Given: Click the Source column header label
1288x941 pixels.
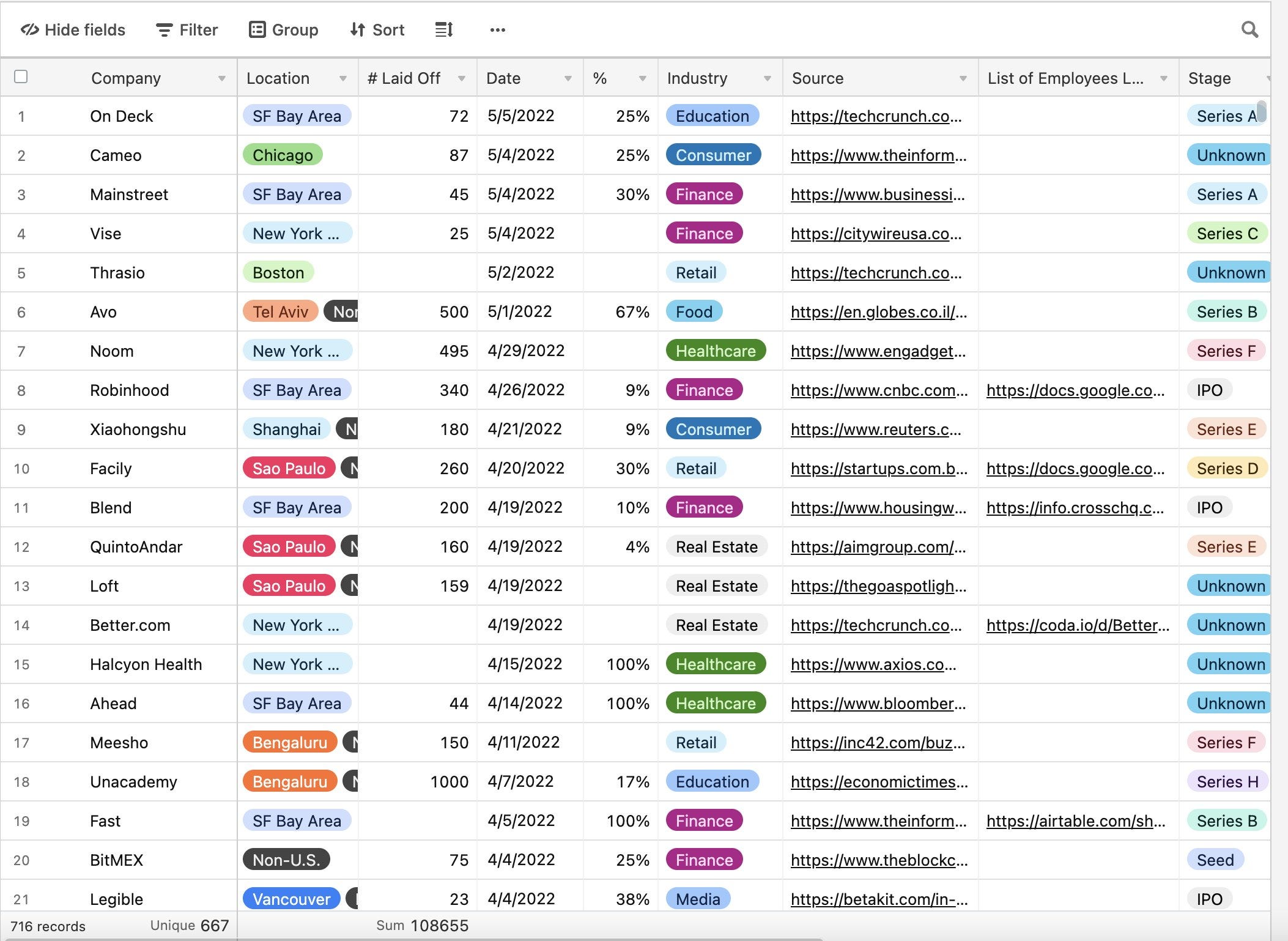Looking at the screenshot, I should (818, 78).
